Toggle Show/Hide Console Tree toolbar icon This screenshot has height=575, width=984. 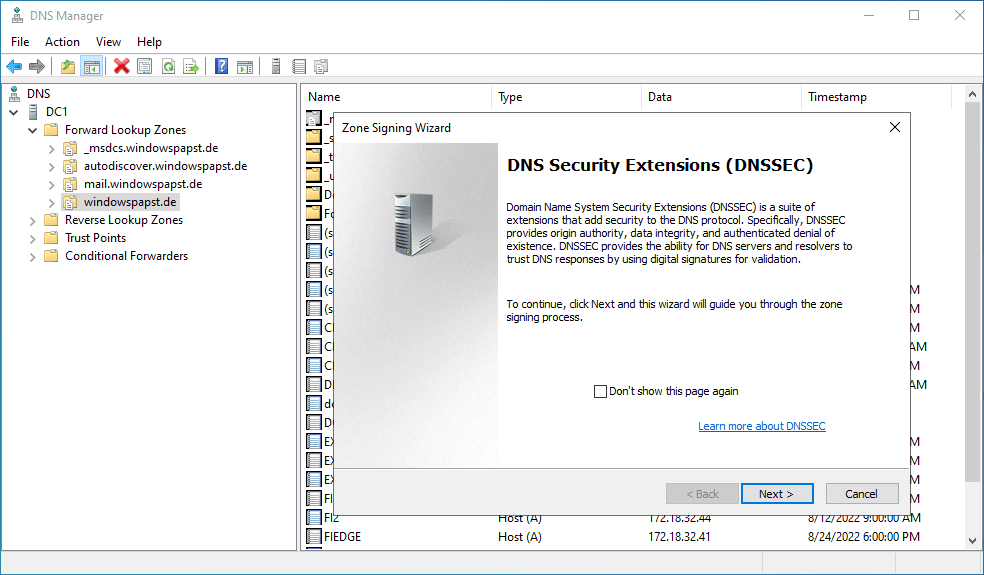point(92,67)
